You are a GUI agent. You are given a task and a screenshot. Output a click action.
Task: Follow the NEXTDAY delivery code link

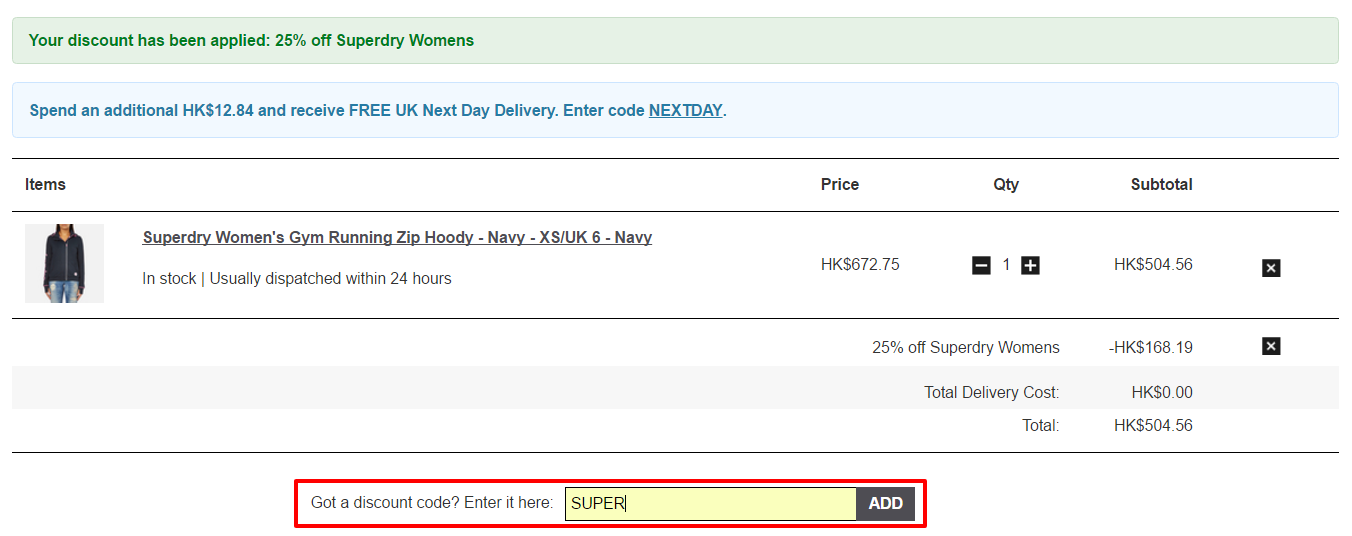685,110
